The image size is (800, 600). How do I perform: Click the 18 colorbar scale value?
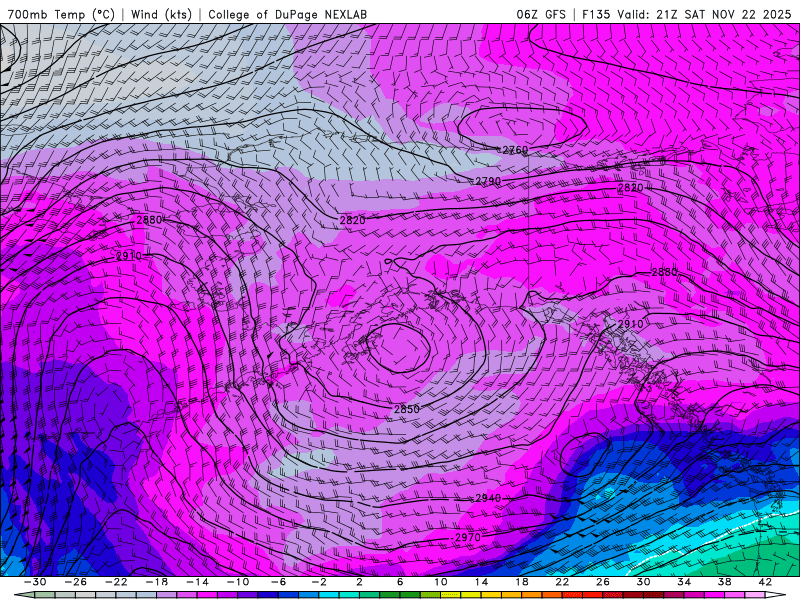click(x=522, y=582)
